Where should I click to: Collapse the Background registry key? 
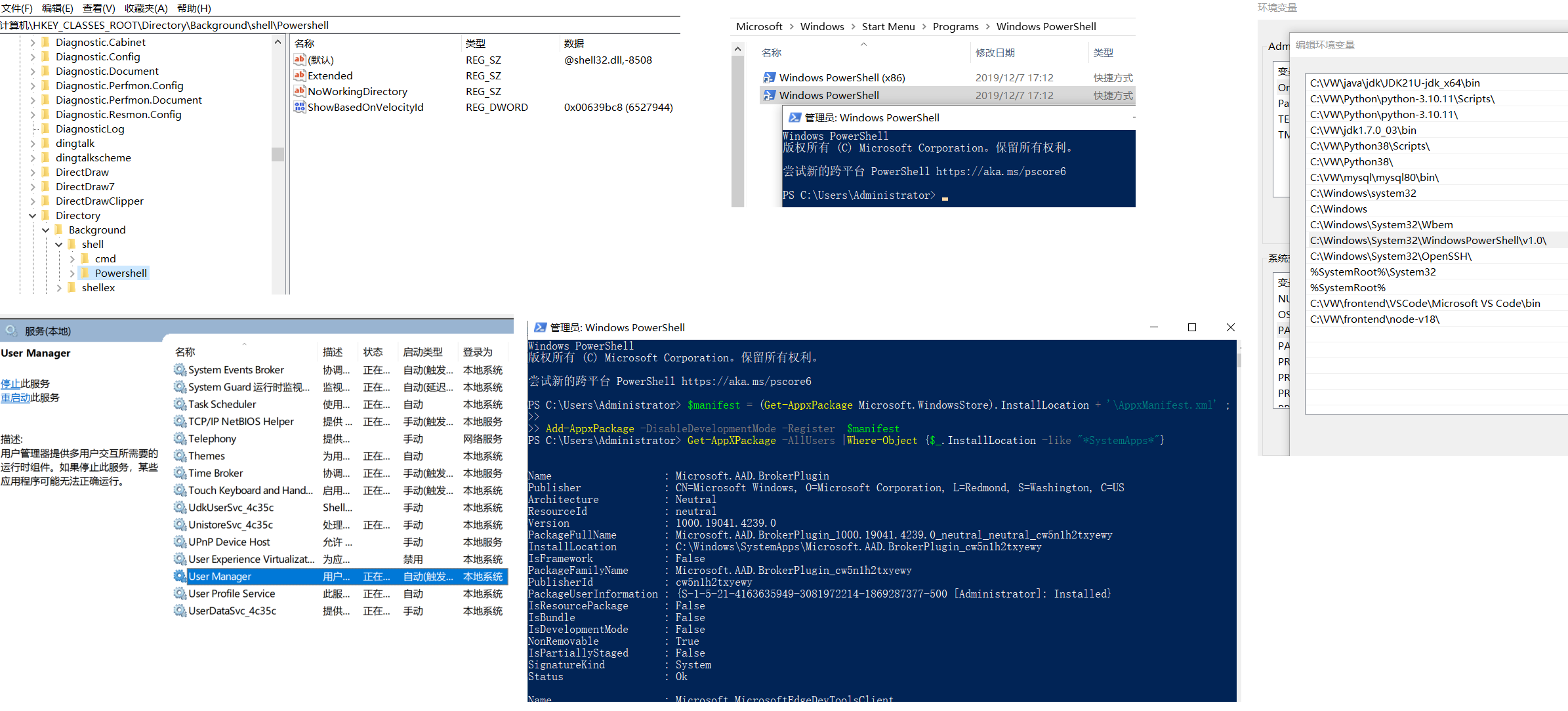(x=46, y=230)
